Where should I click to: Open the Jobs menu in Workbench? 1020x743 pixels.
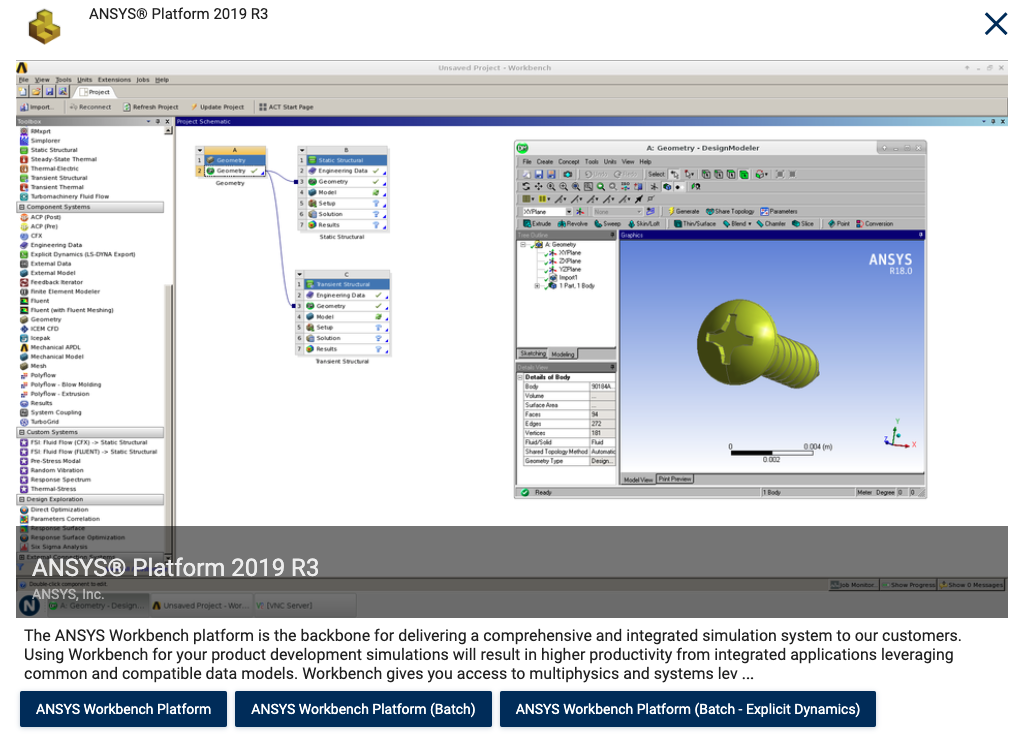click(142, 80)
